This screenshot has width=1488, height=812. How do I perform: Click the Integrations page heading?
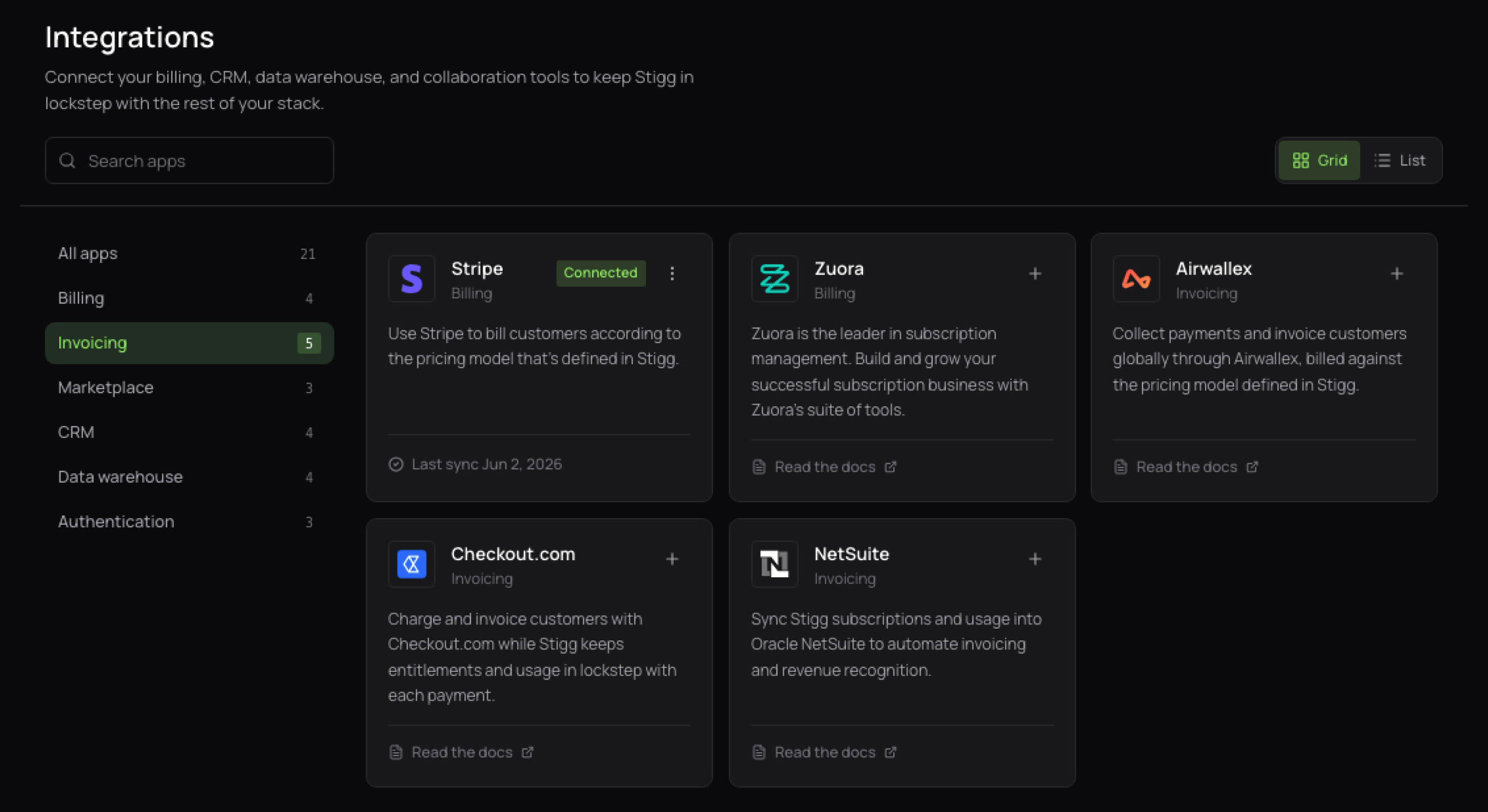(130, 37)
